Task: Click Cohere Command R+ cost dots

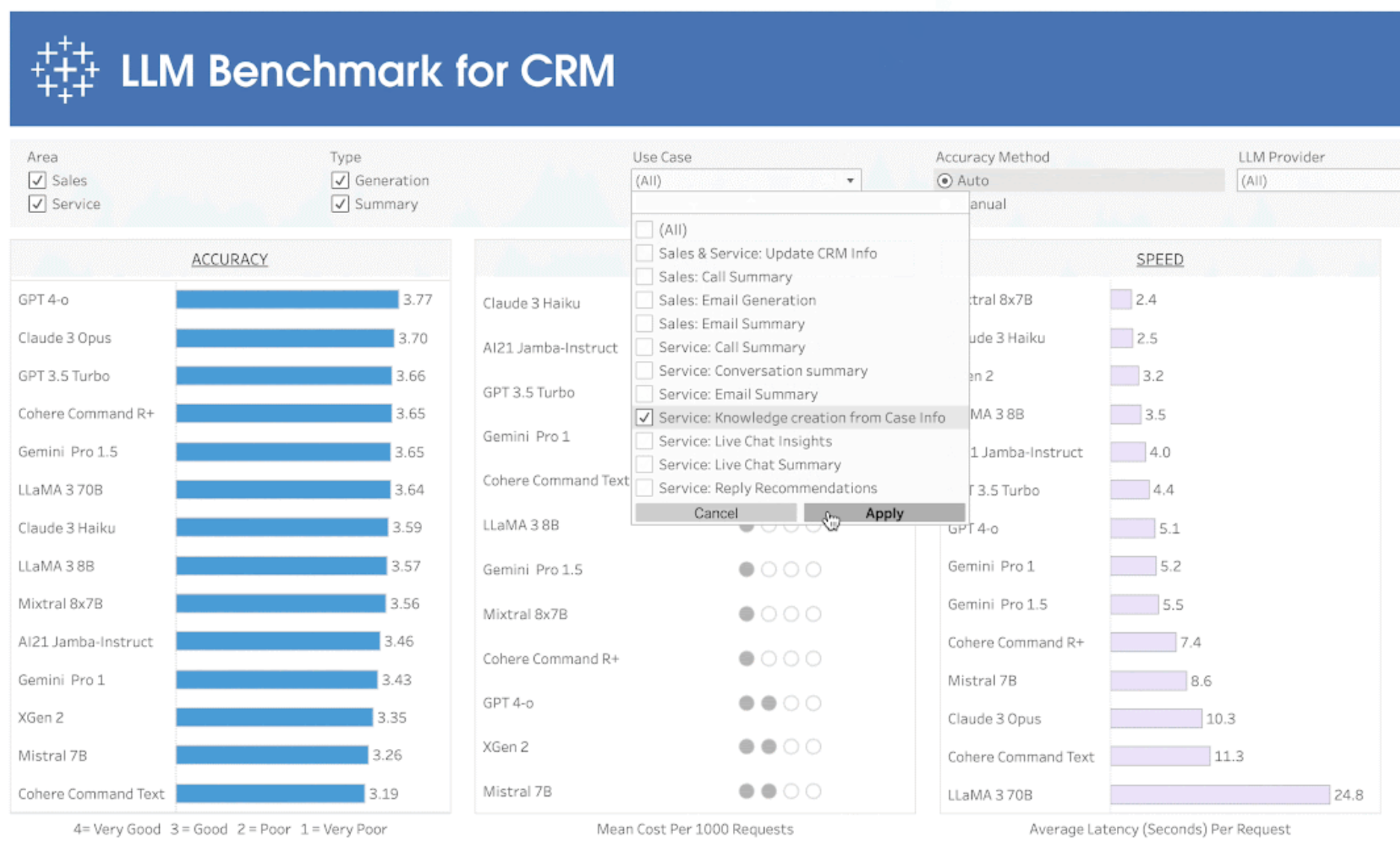Action: [780, 658]
